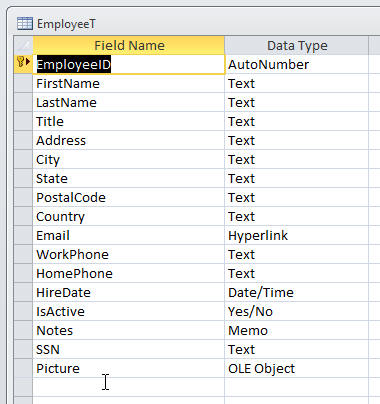
Task: Select the Title field name cell
Action: click(129, 121)
